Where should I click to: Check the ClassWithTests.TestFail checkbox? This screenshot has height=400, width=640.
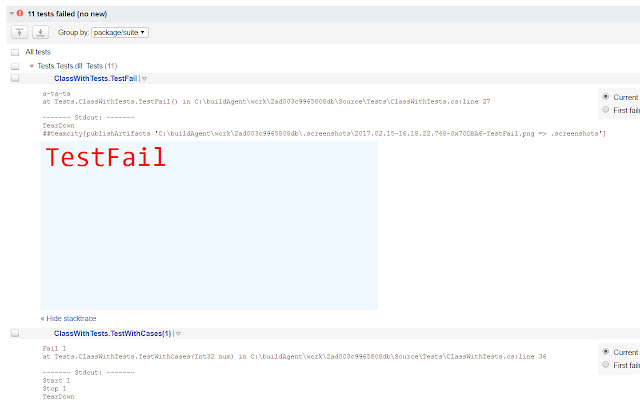(x=15, y=78)
